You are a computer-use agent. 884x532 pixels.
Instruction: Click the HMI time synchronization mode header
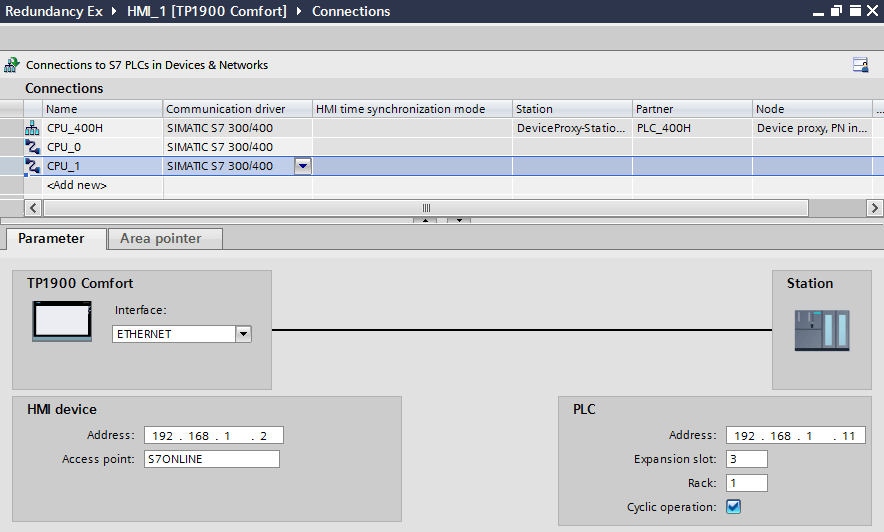click(412, 109)
